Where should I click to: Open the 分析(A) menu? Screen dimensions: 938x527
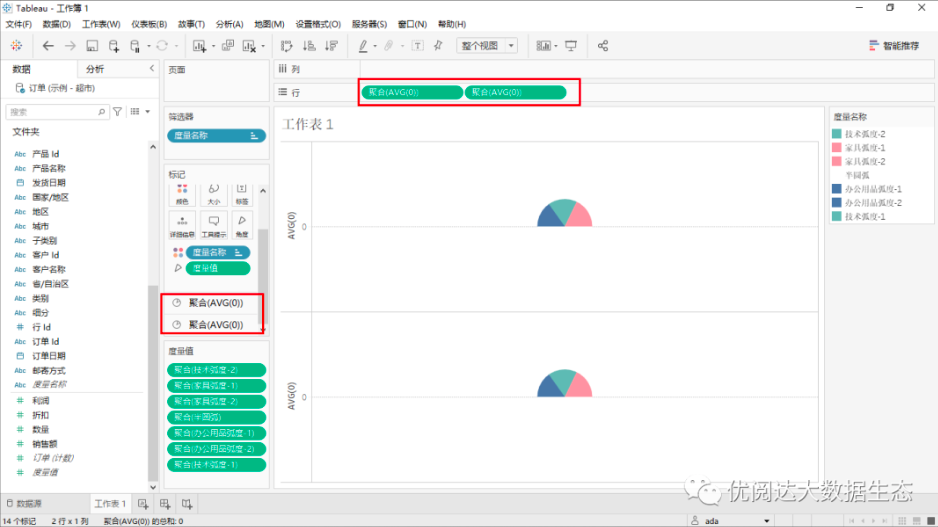(229, 23)
